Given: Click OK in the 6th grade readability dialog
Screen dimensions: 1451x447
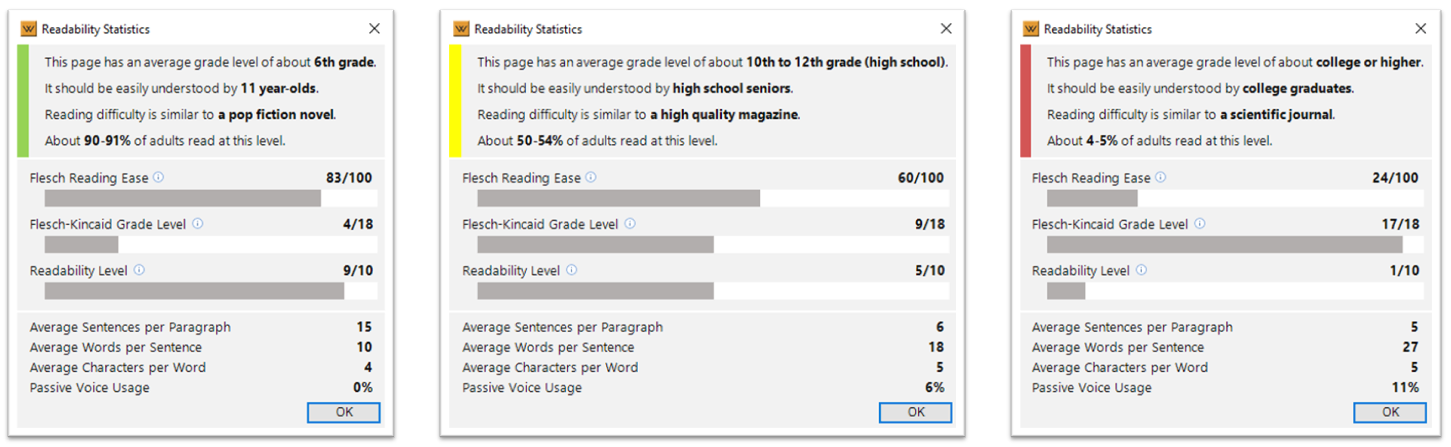Looking at the screenshot, I should point(344,412).
